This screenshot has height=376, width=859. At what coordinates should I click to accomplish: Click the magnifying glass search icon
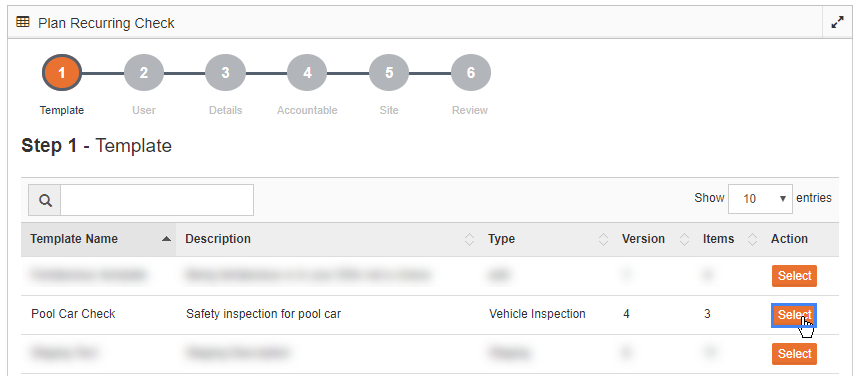pyautogui.click(x=45, y=200)
